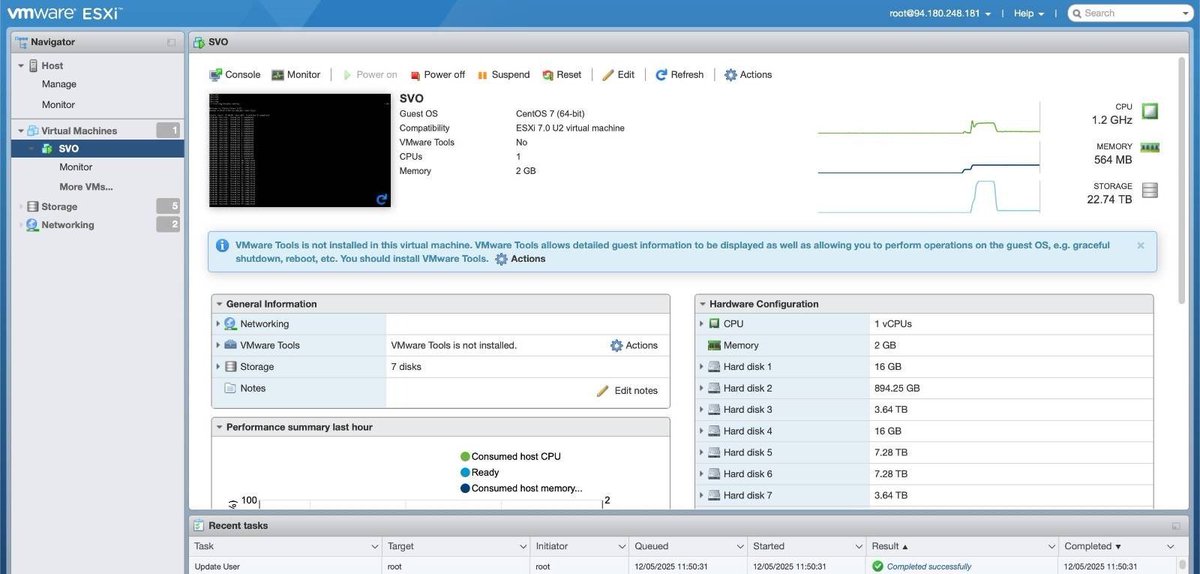Screen dimensions: 1200x574
Task: Open Networking in the Navigator
Action: tap(68, 225)
